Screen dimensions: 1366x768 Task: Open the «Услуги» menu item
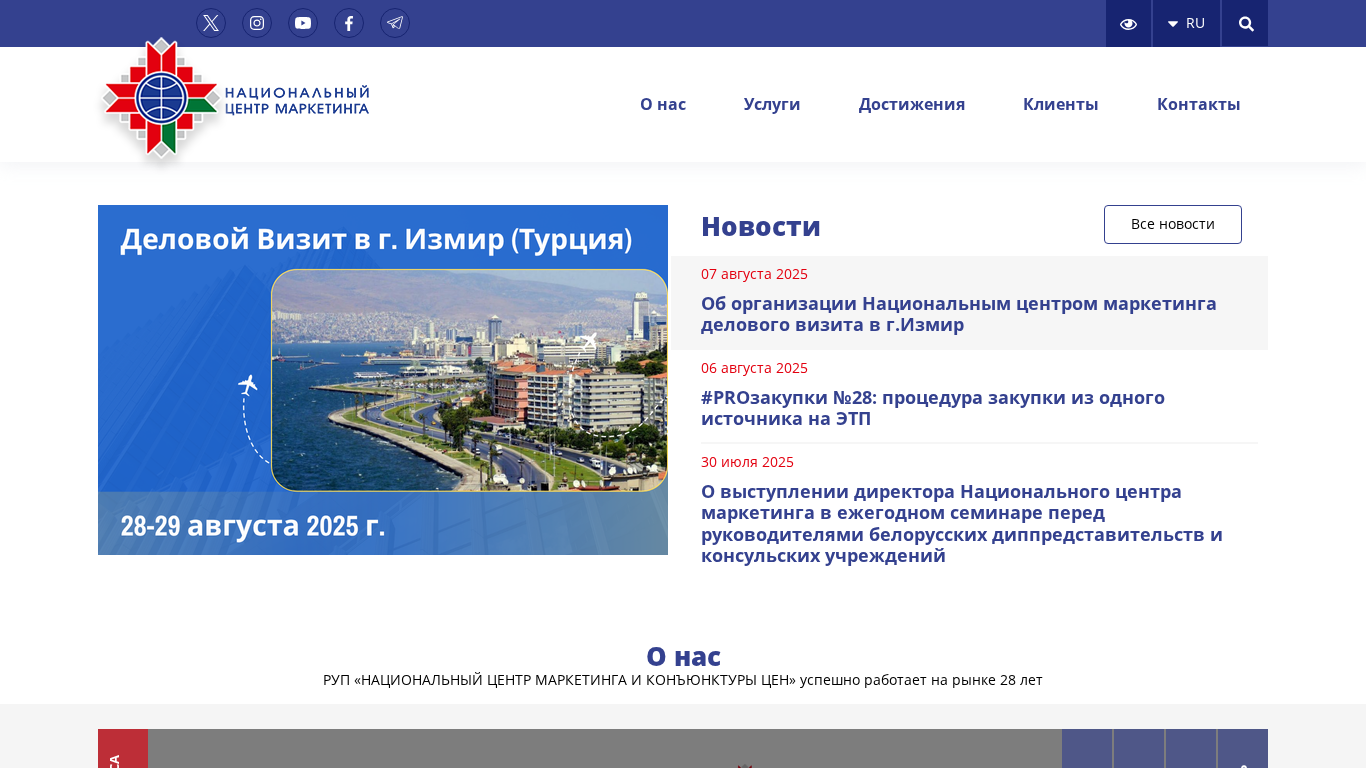pos(772,104)
